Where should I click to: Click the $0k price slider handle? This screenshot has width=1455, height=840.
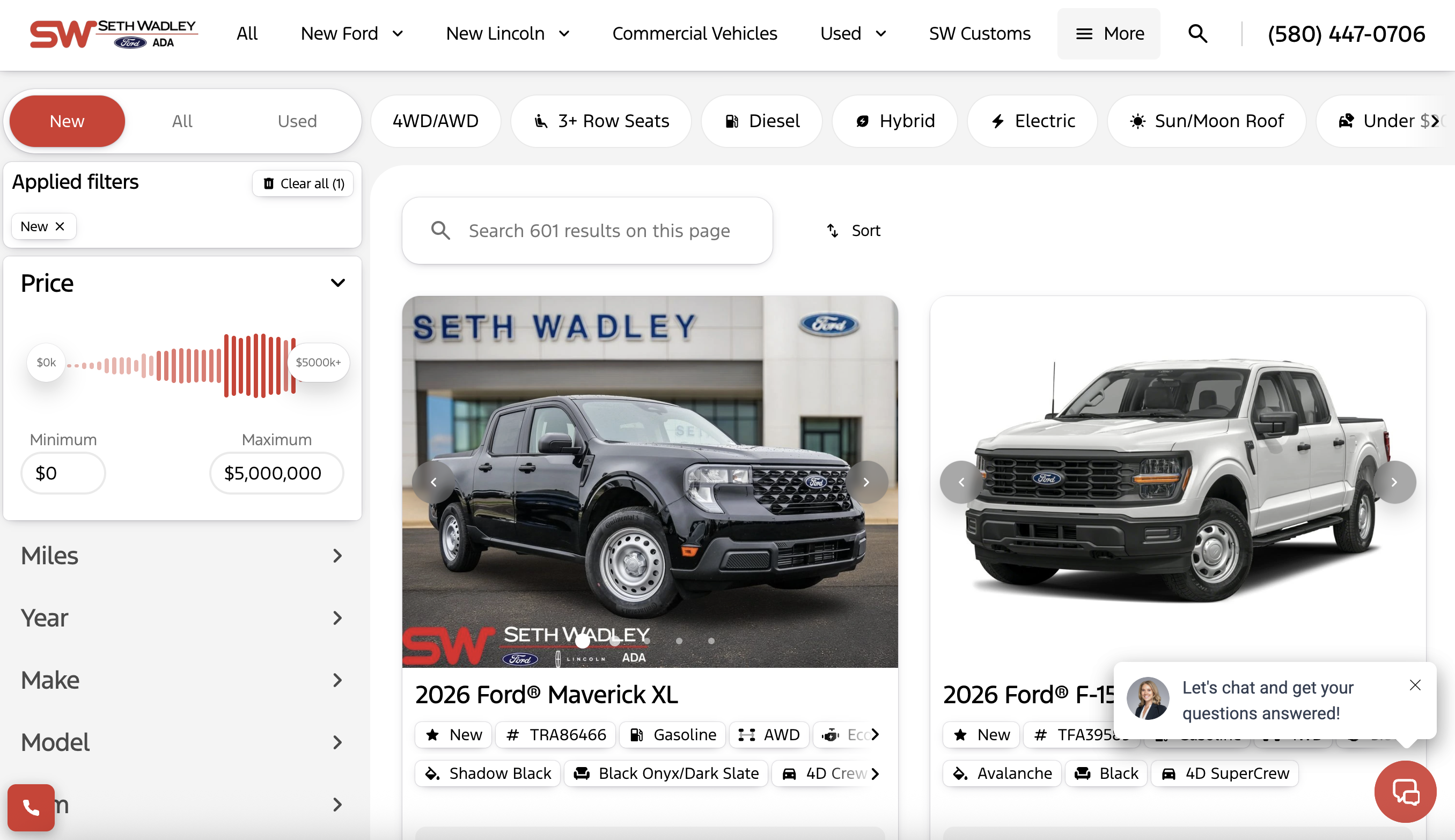(46, 362)
